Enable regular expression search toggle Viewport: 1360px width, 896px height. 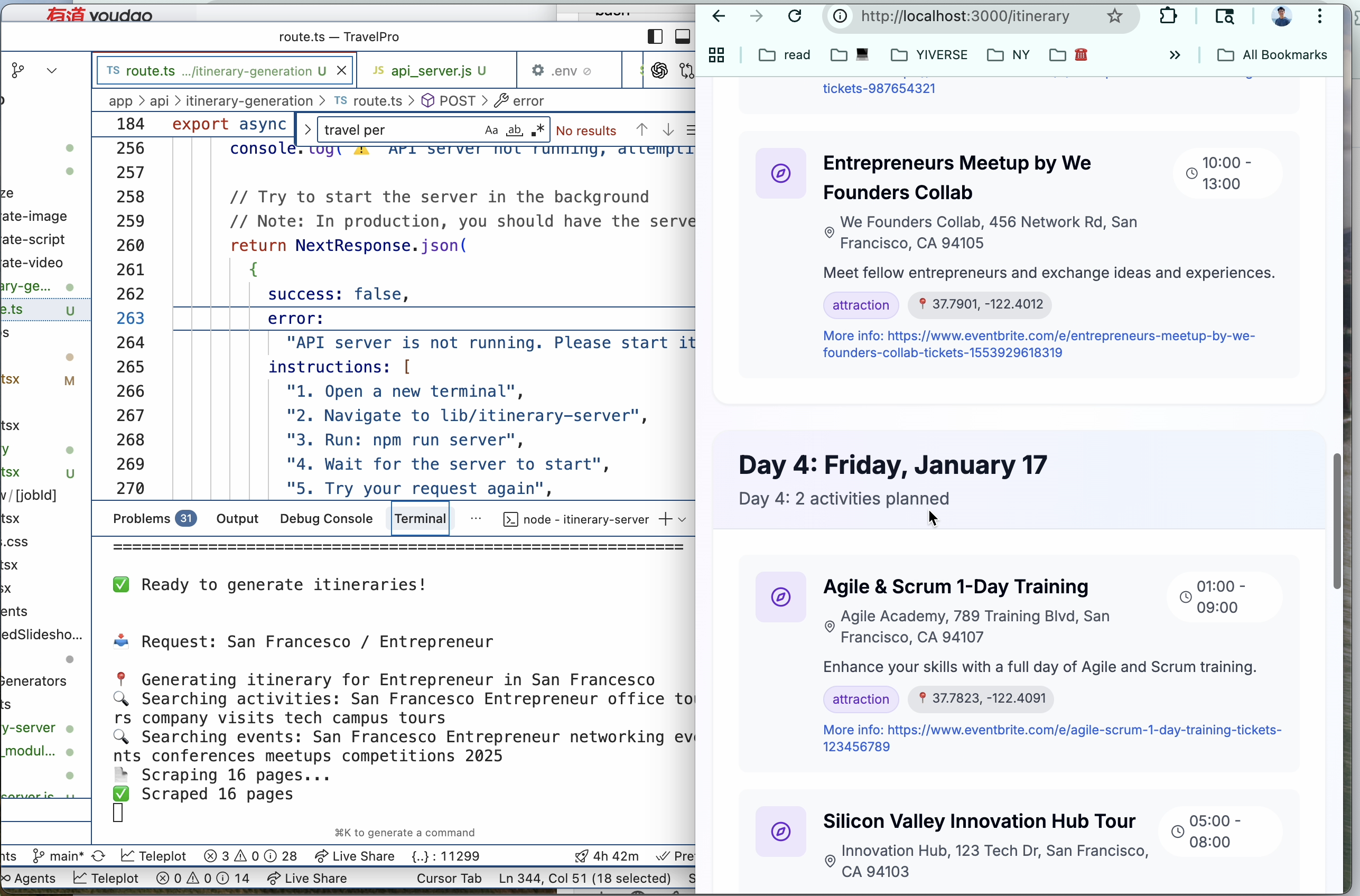pos(537,131)
